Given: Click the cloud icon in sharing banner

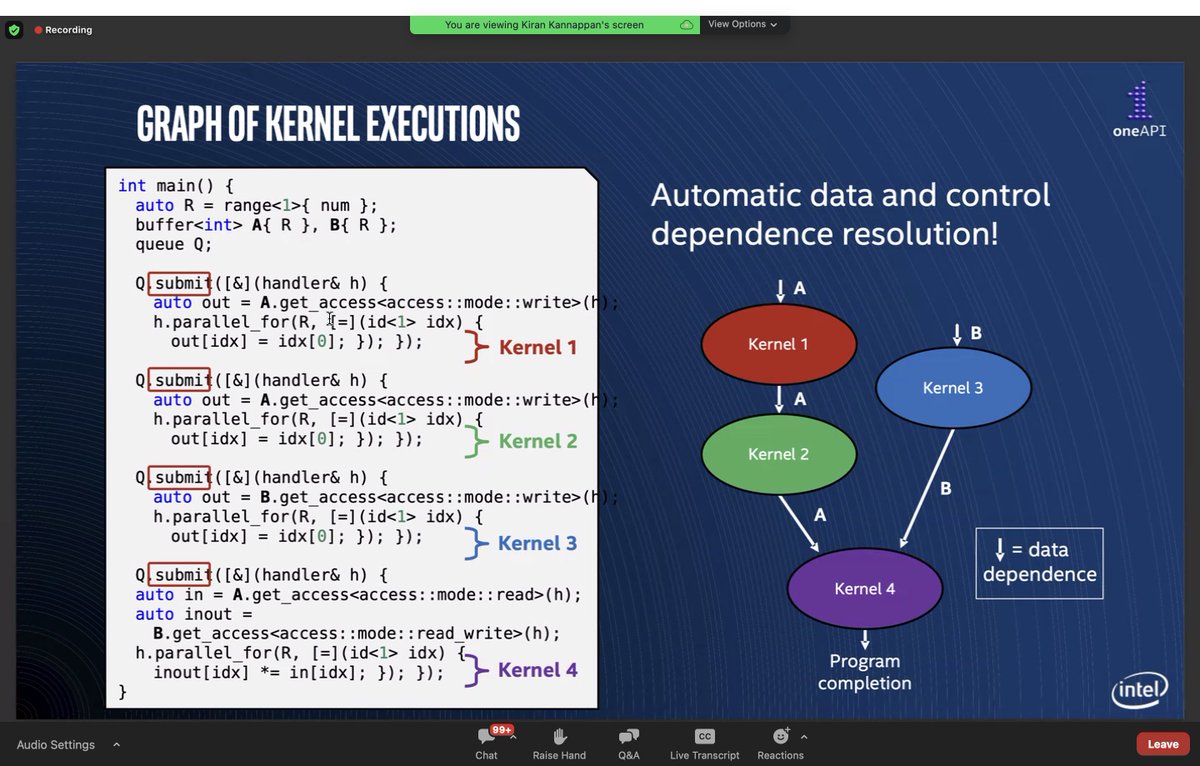Looking at the screenshot, I should 687,24.
